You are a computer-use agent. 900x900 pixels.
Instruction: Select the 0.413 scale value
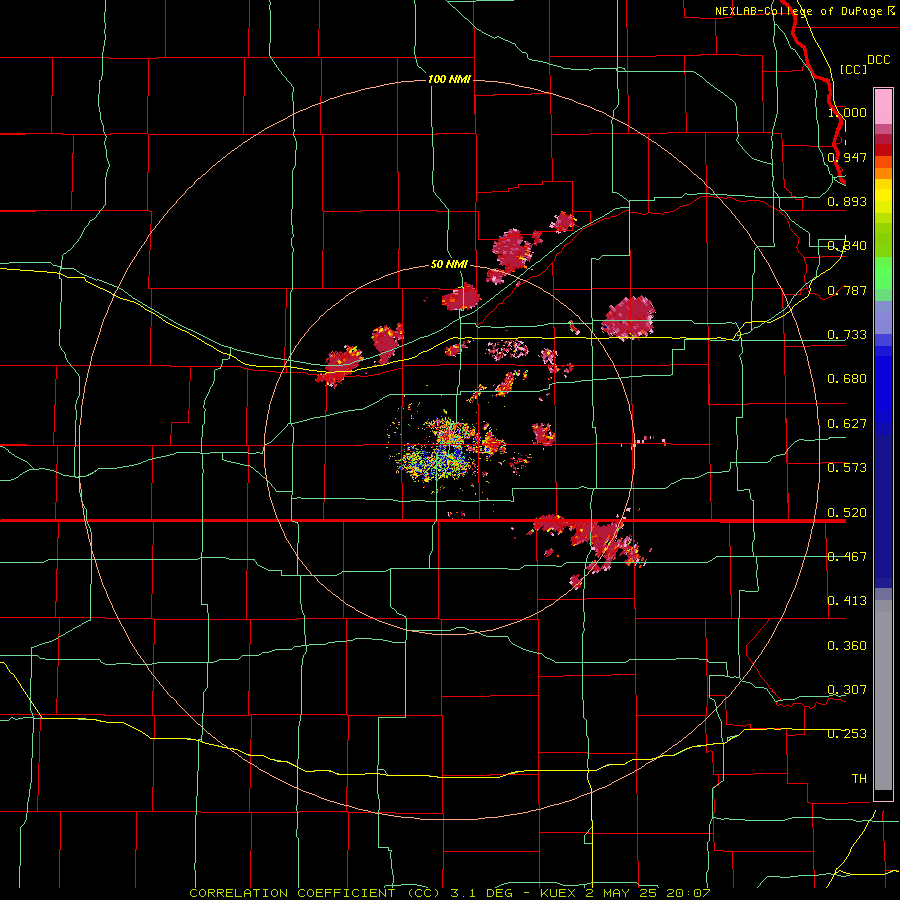point(847,601)
